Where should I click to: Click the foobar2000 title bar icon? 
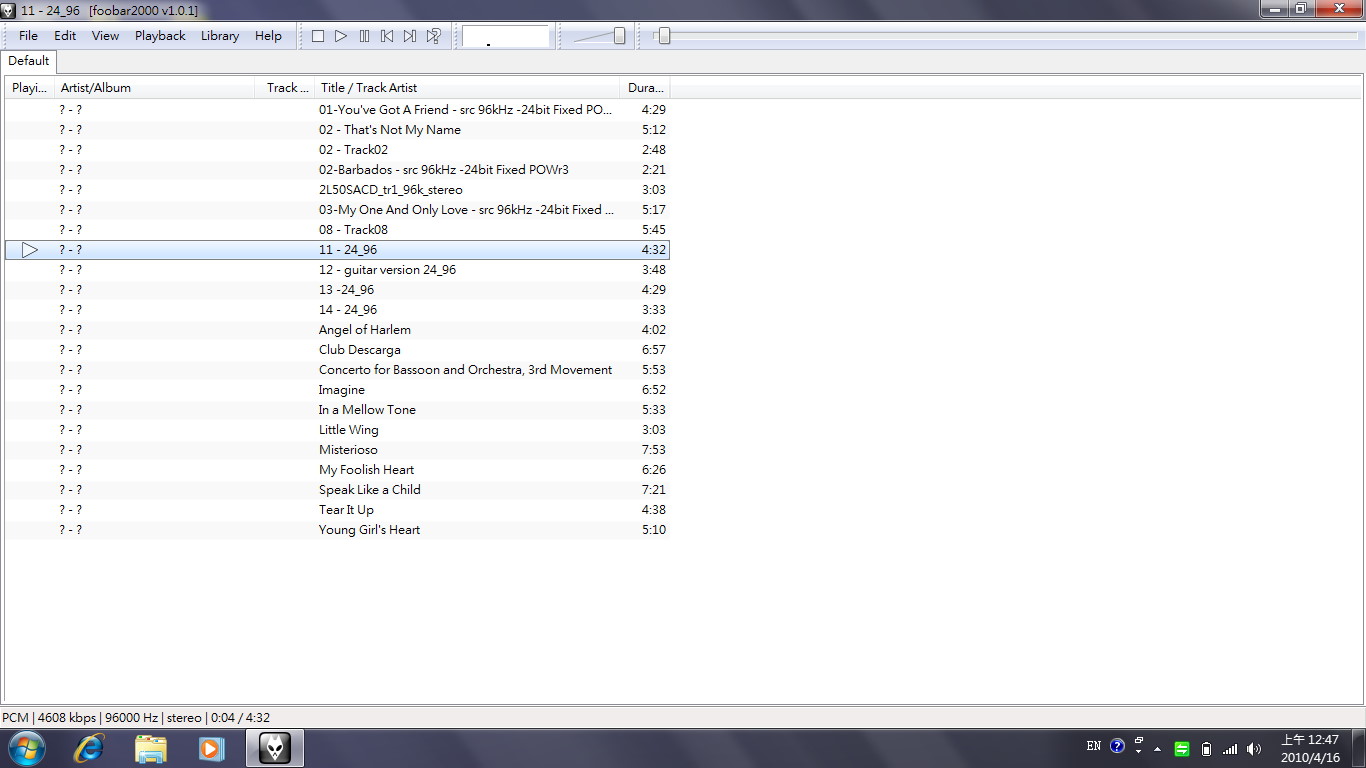pos(8,10)
